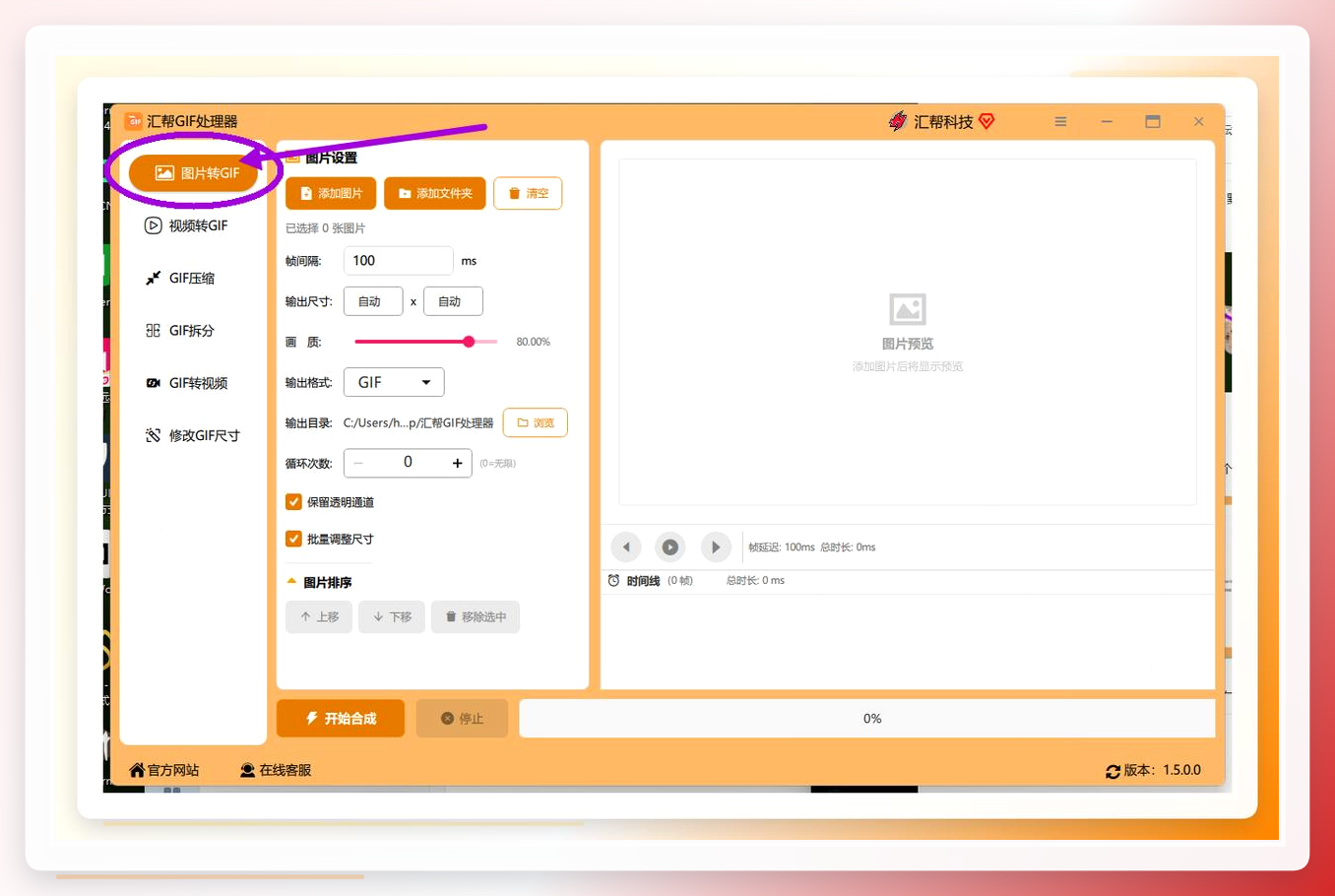Toggle the 批量调整尺寸 checkbox
This screenshot has height=896, width=1335.
tap(293, 539)
